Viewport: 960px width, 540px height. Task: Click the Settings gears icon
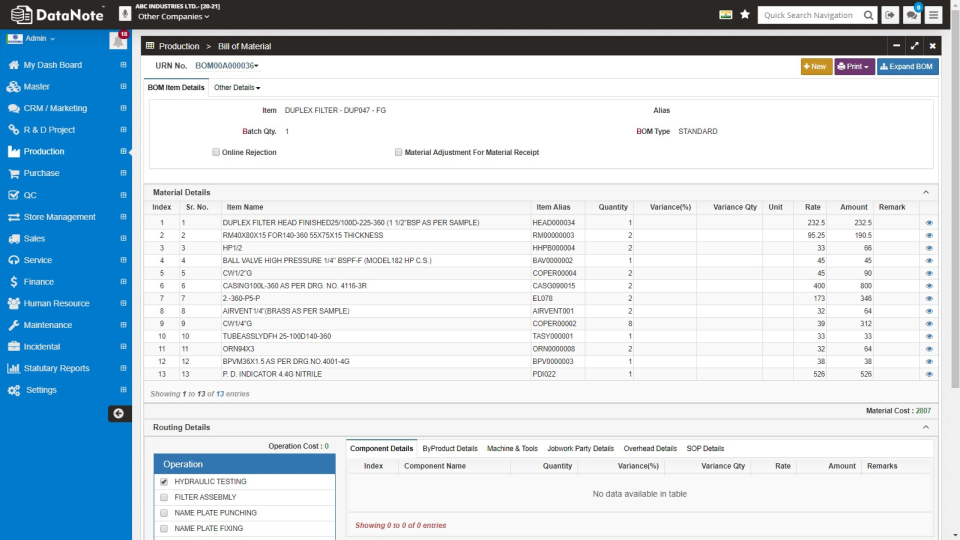13,390
